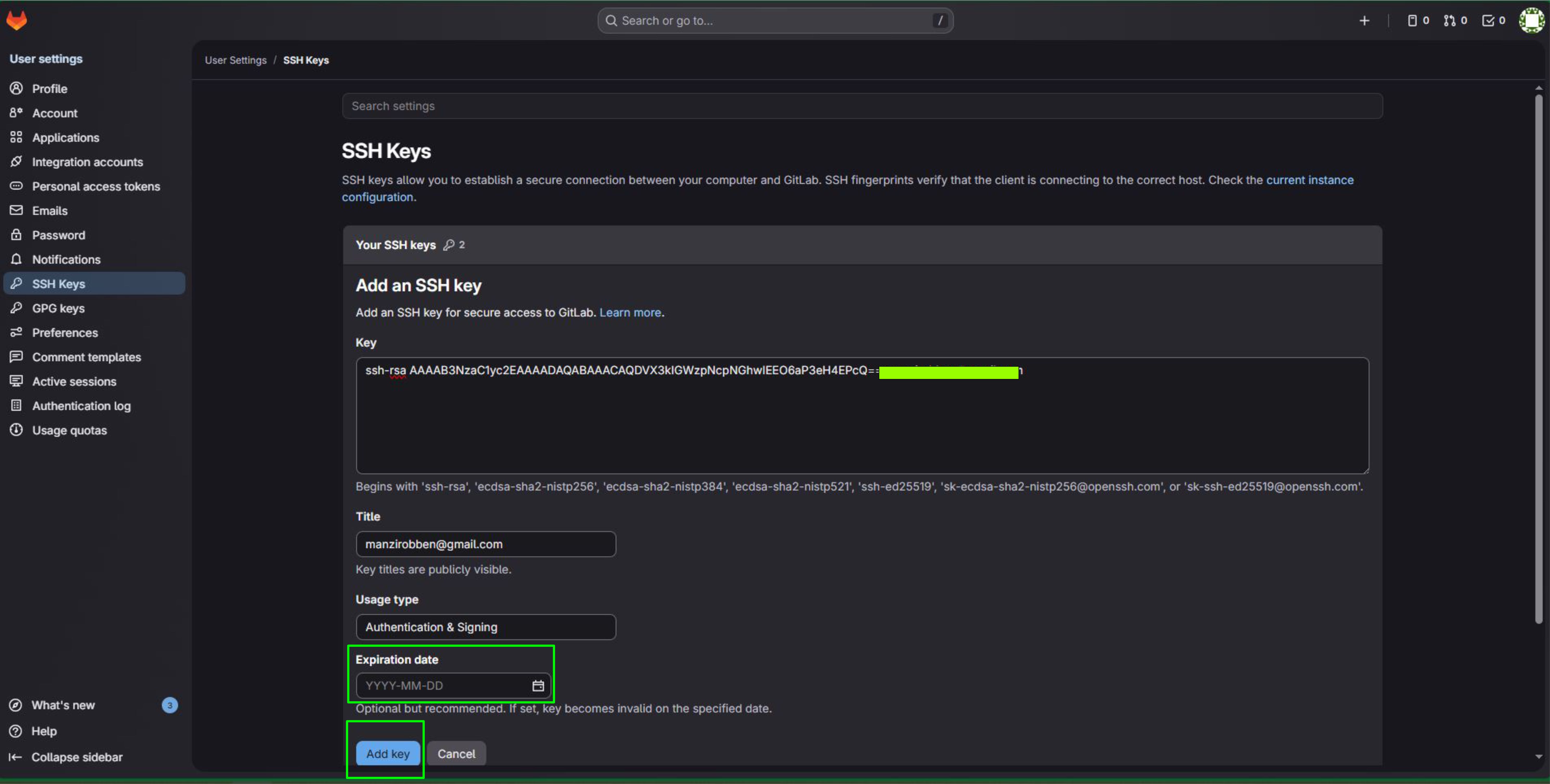The image size is (1550, 784).
Task: Go to Personal access tokens settings
Action: pos(96,187)
